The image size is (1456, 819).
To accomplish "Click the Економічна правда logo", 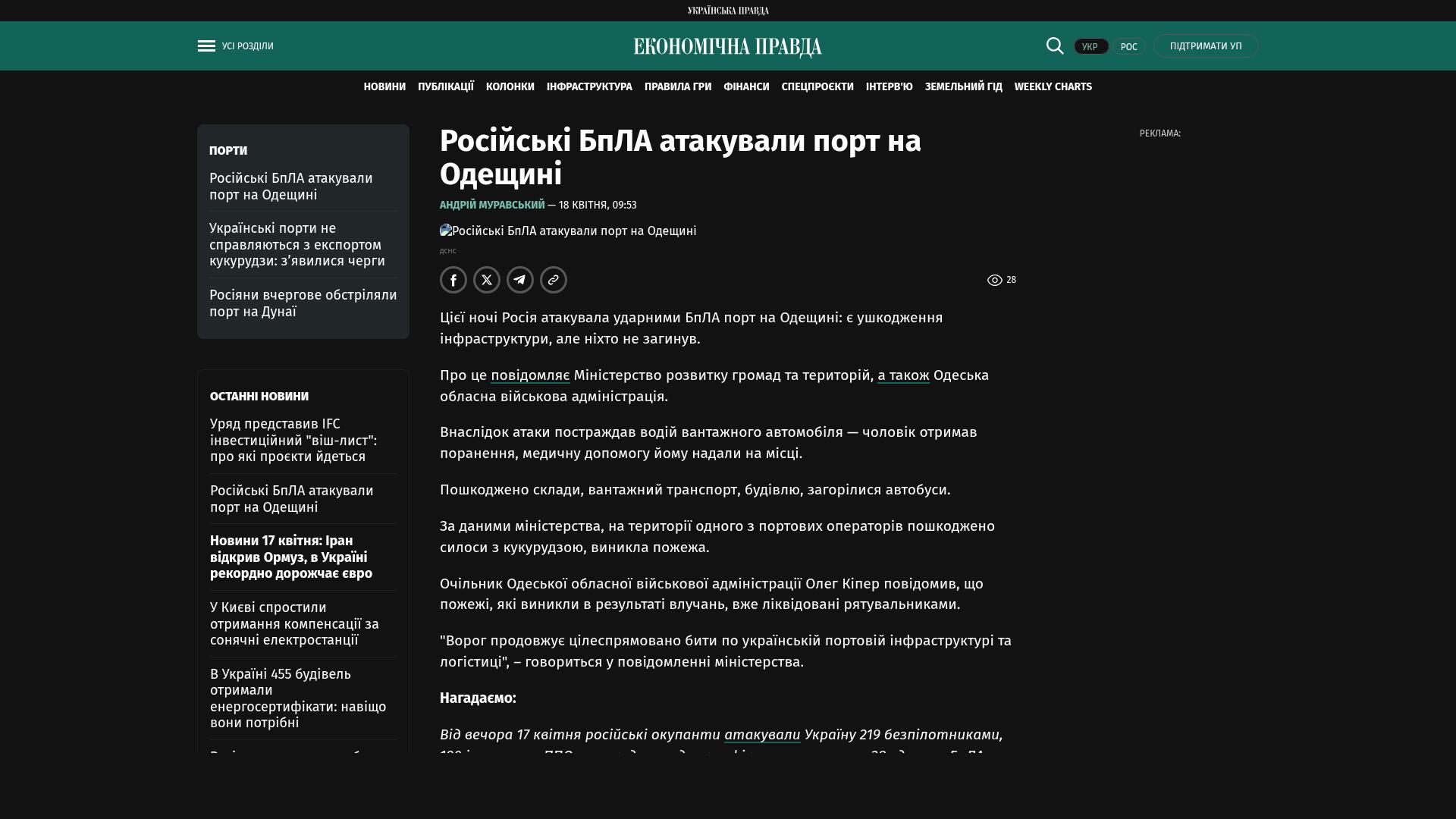I will 727,47.
